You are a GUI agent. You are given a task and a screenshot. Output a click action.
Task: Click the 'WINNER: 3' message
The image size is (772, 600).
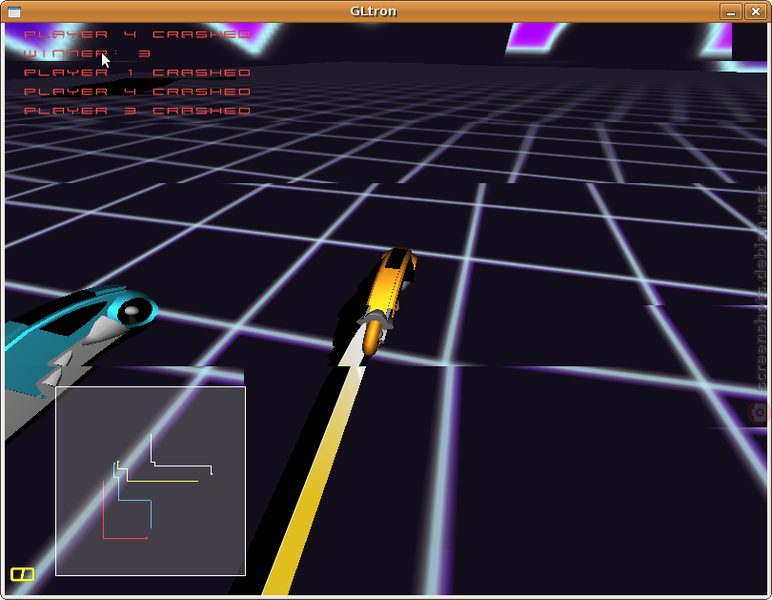pyautogui.click(x=87, y=53)
